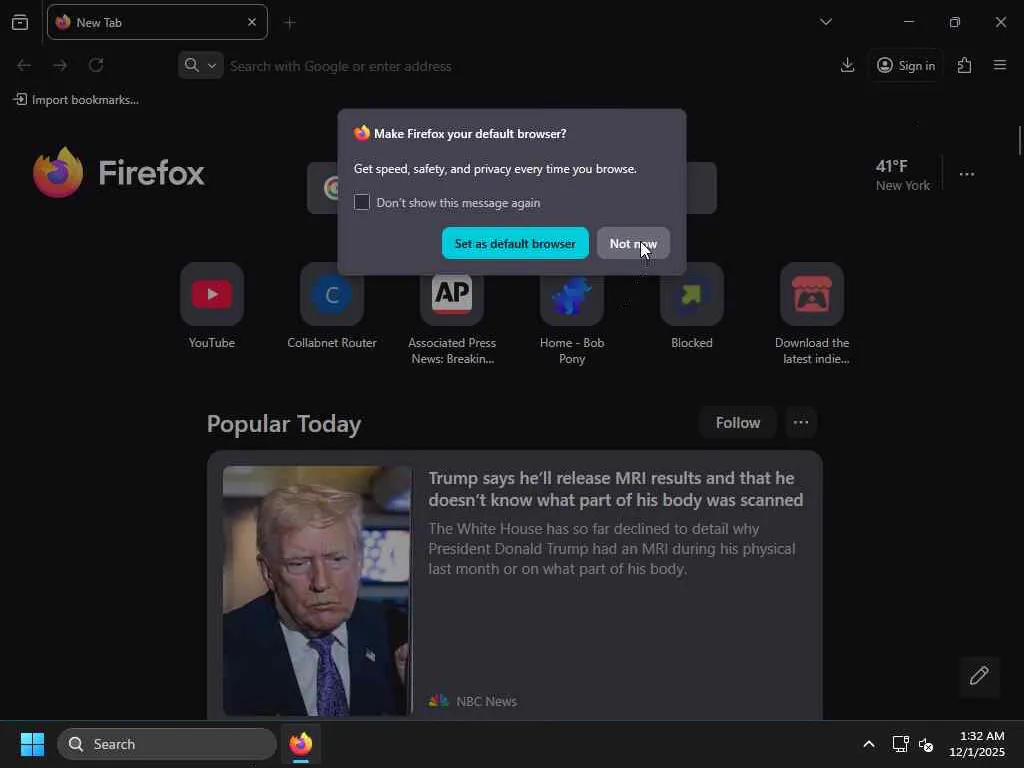Viewport: 1024px width, 768px height.
Task: Close the New Tab tab
Action: click(x=252, y=22)
